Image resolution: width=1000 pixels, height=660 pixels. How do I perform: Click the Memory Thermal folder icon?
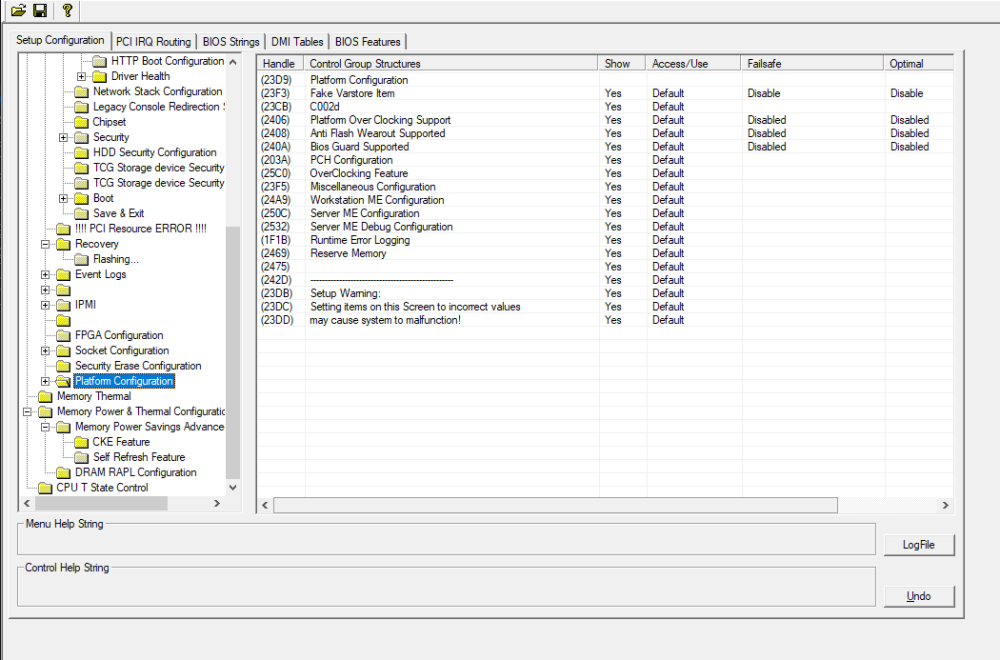tap(45, 397)
